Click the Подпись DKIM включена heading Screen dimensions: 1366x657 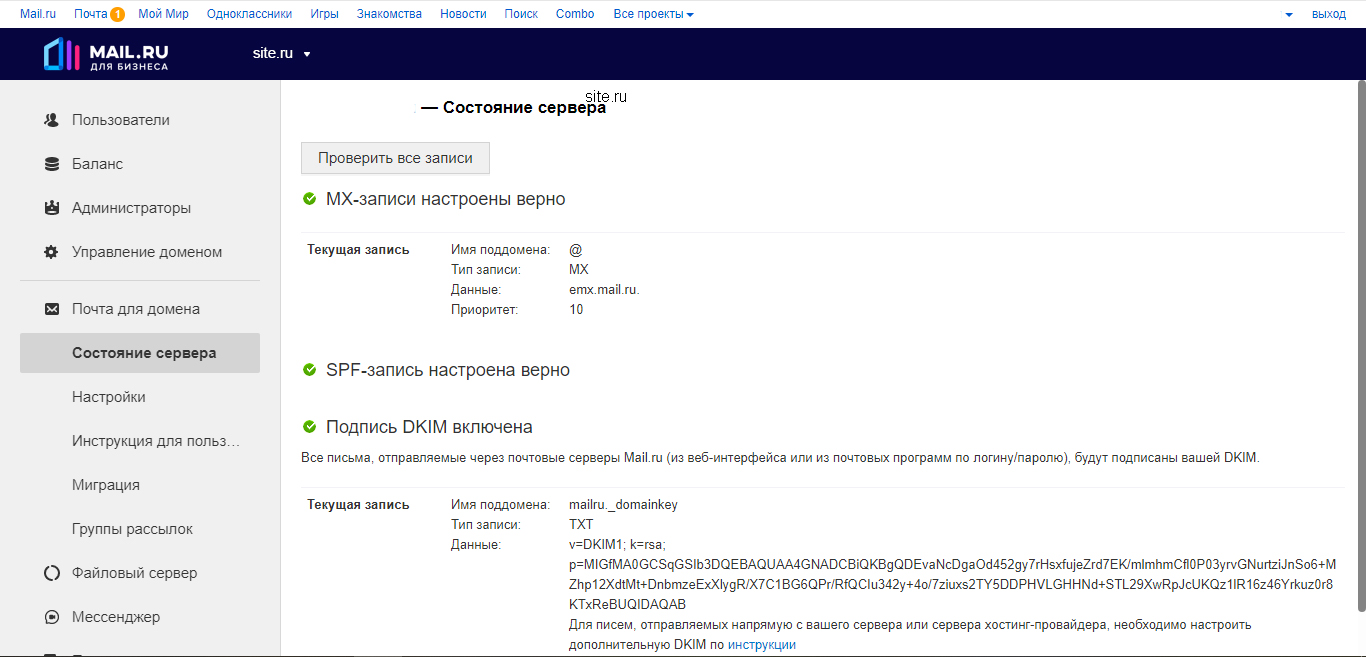429,427
